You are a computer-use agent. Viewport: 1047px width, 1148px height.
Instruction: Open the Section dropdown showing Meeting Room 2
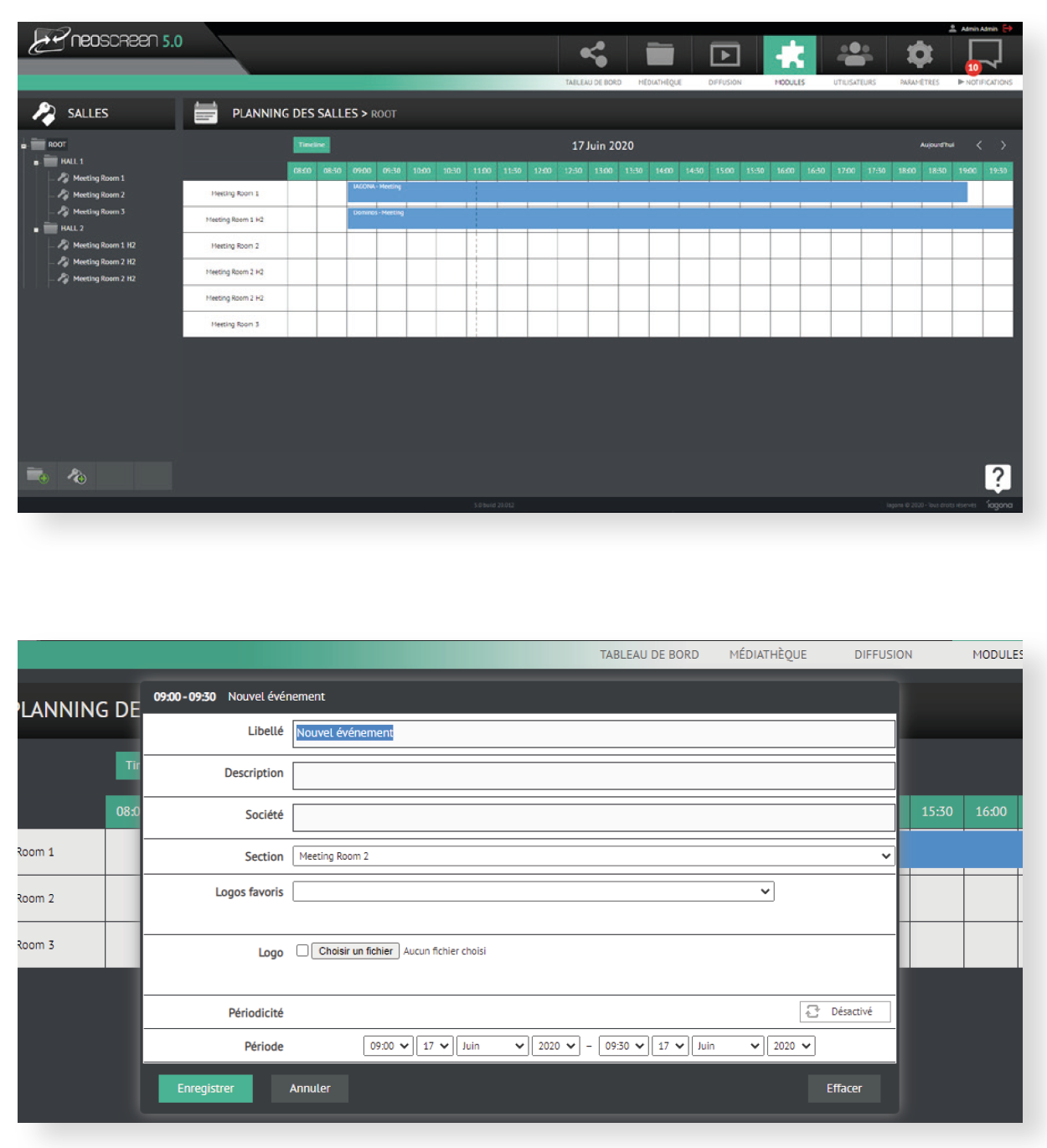(593, 856)
